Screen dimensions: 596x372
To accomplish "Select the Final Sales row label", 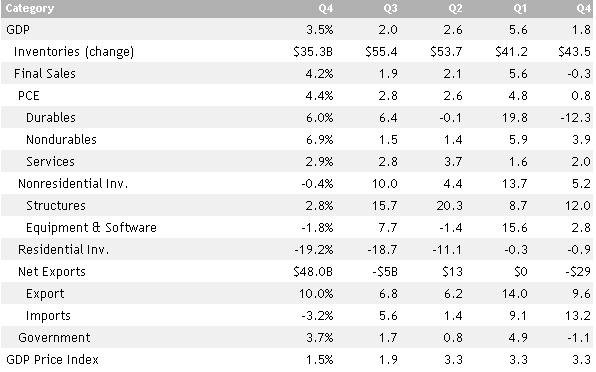I will pyautogui.click(x=45, y=73).
